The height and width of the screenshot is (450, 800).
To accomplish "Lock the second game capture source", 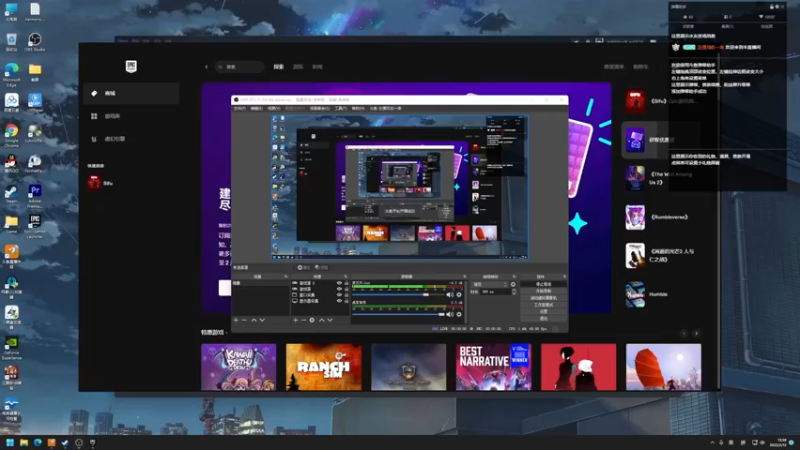I will coord(346,289).
